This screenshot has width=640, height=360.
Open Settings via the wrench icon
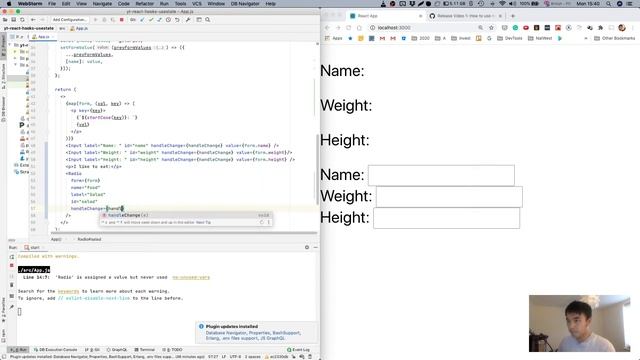(x=188, y=20)
